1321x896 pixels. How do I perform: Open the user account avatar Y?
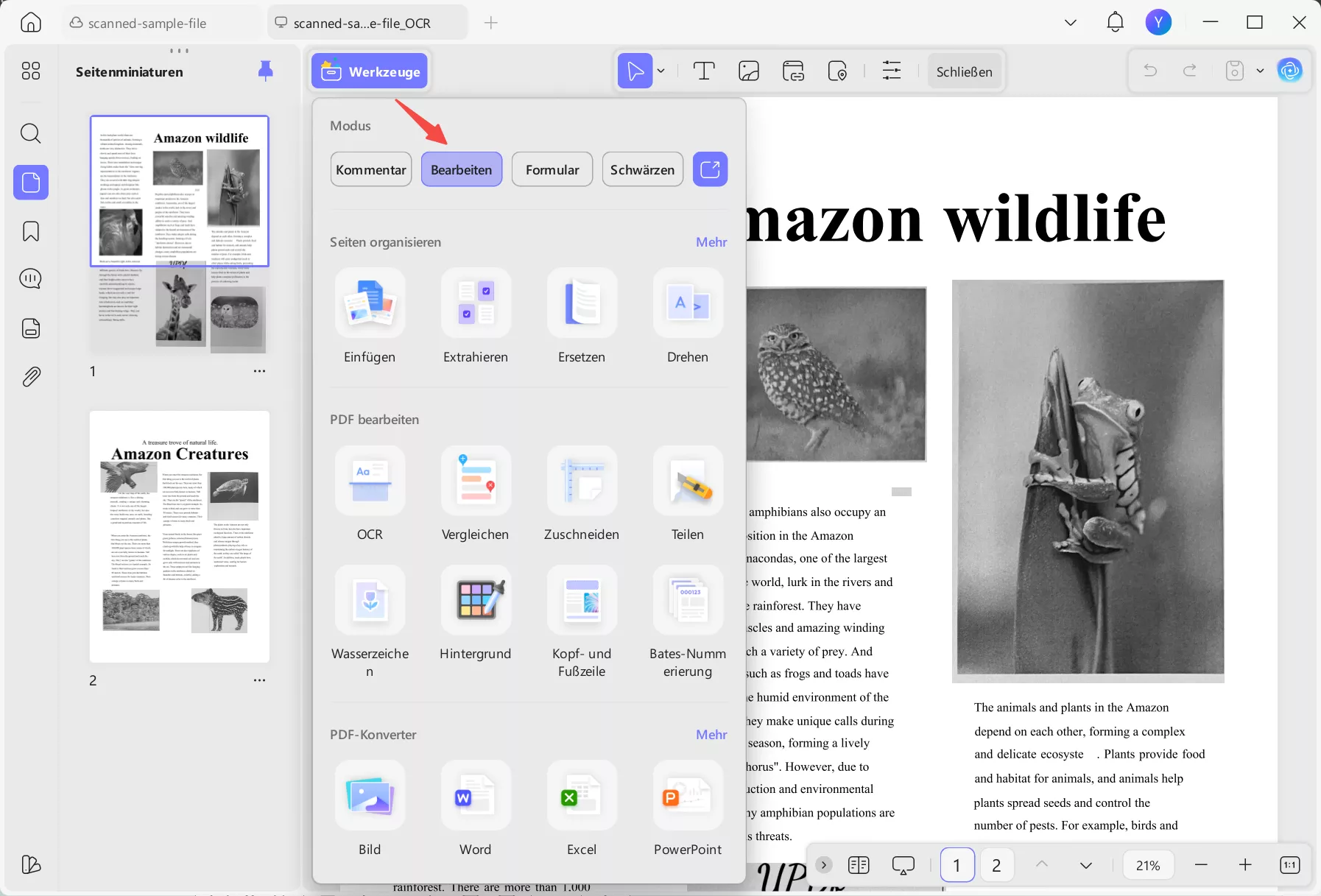1158,22
